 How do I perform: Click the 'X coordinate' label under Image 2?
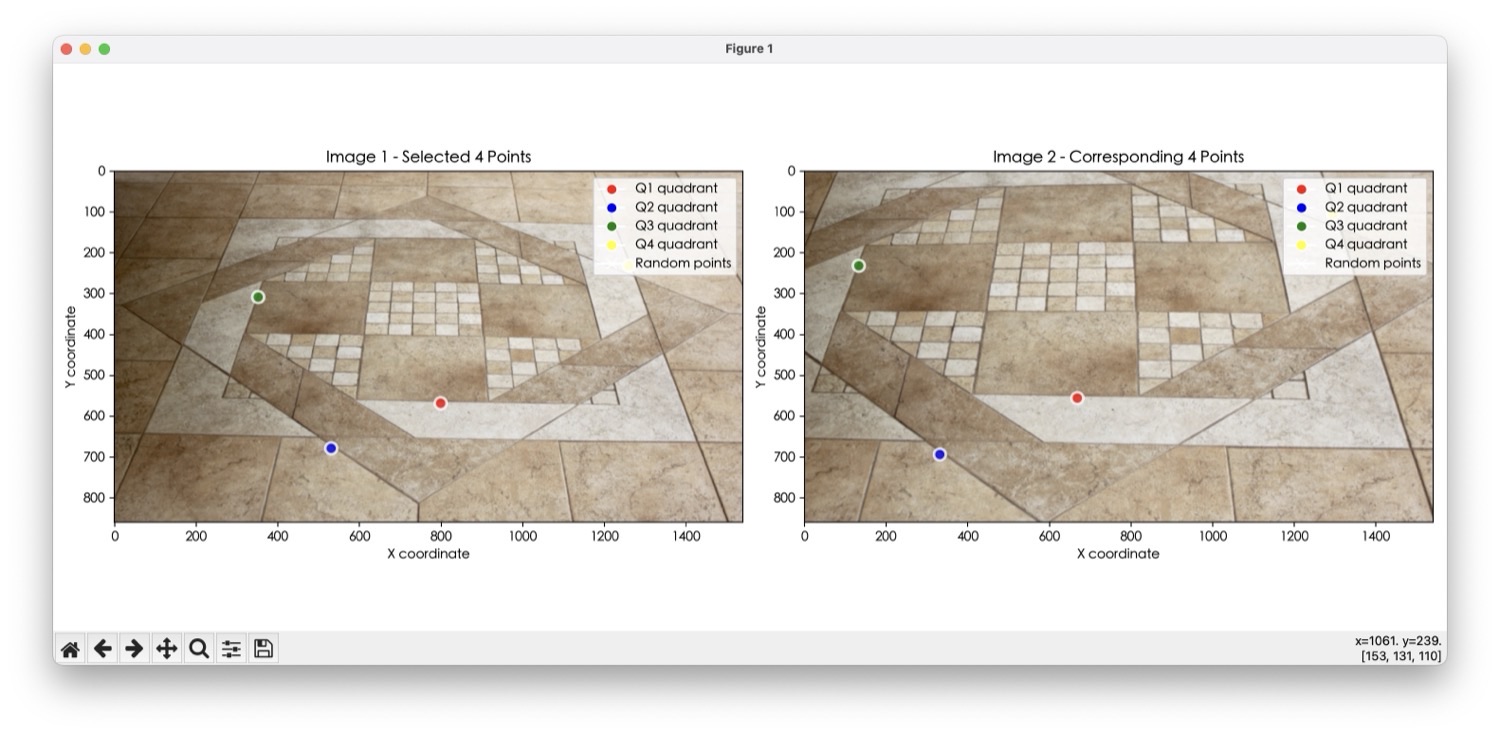(x=1118, y=554)
